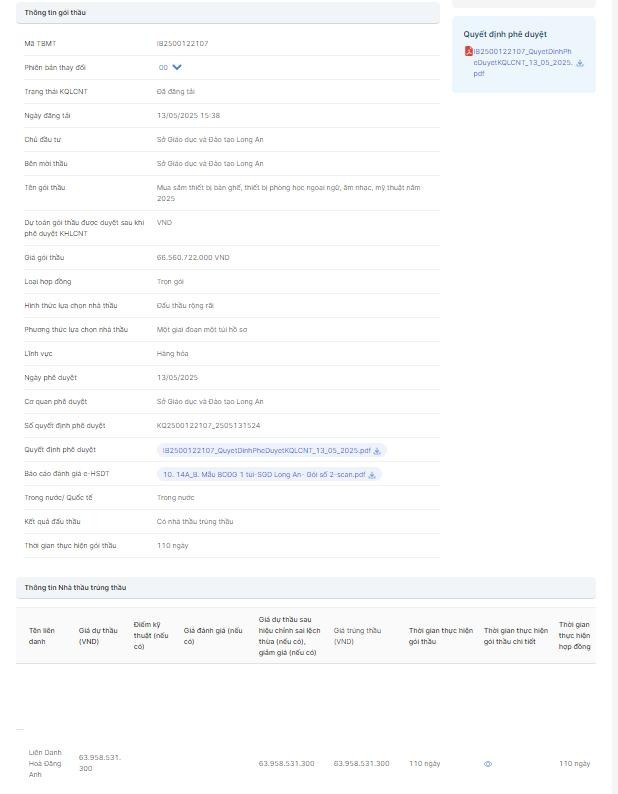
Task: Click the red PDF icon in approval panel
Action: pyautogui.click(x=468, y=51)
